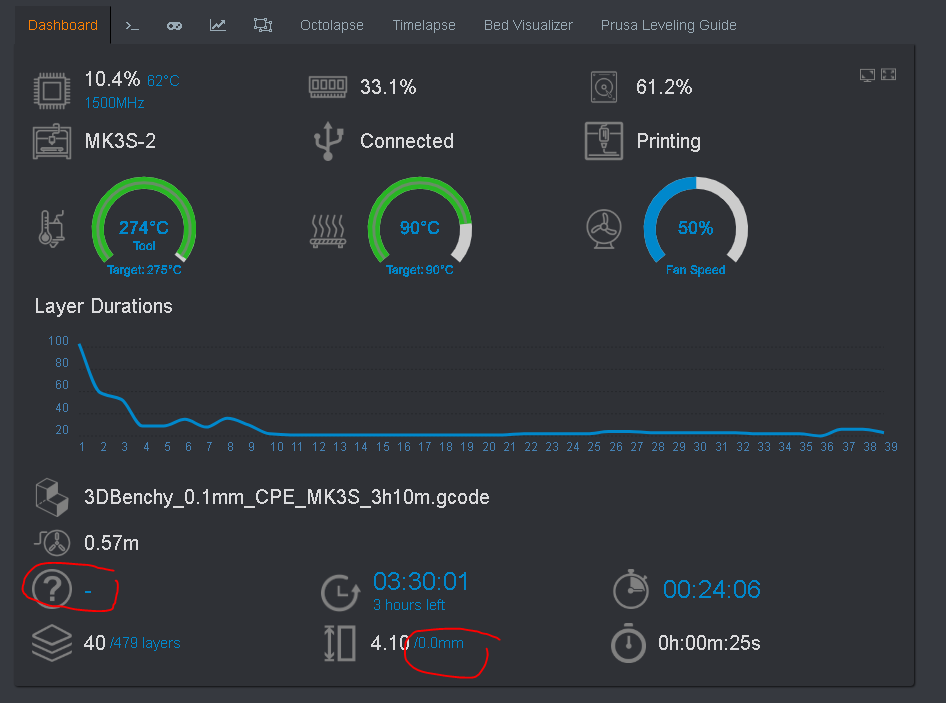Click the heated bed coils icon
This screenshot has width=946, height=703.
point(328,227)
